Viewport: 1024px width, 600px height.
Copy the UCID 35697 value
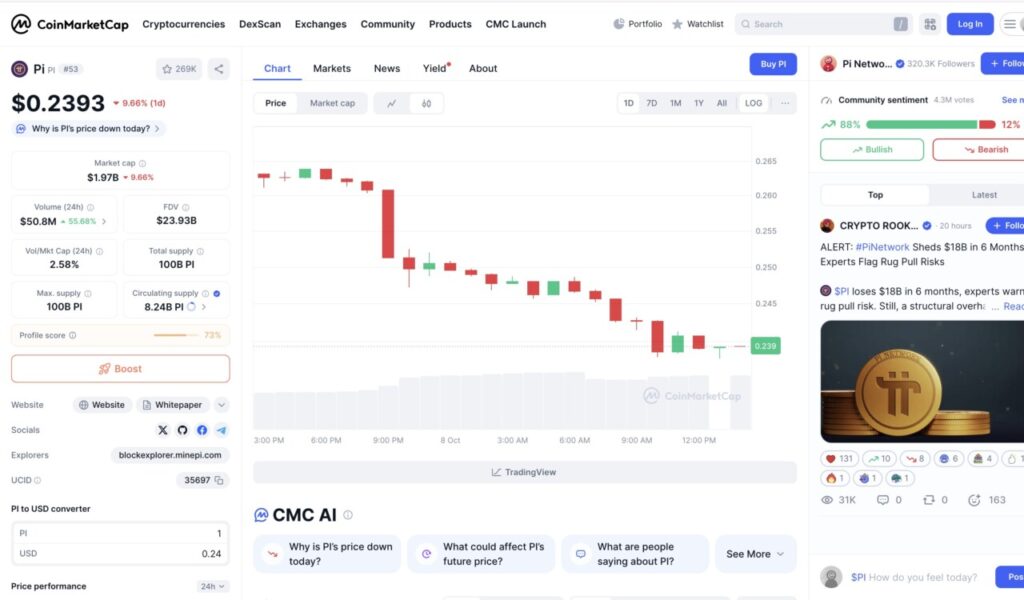click(221, 480)
